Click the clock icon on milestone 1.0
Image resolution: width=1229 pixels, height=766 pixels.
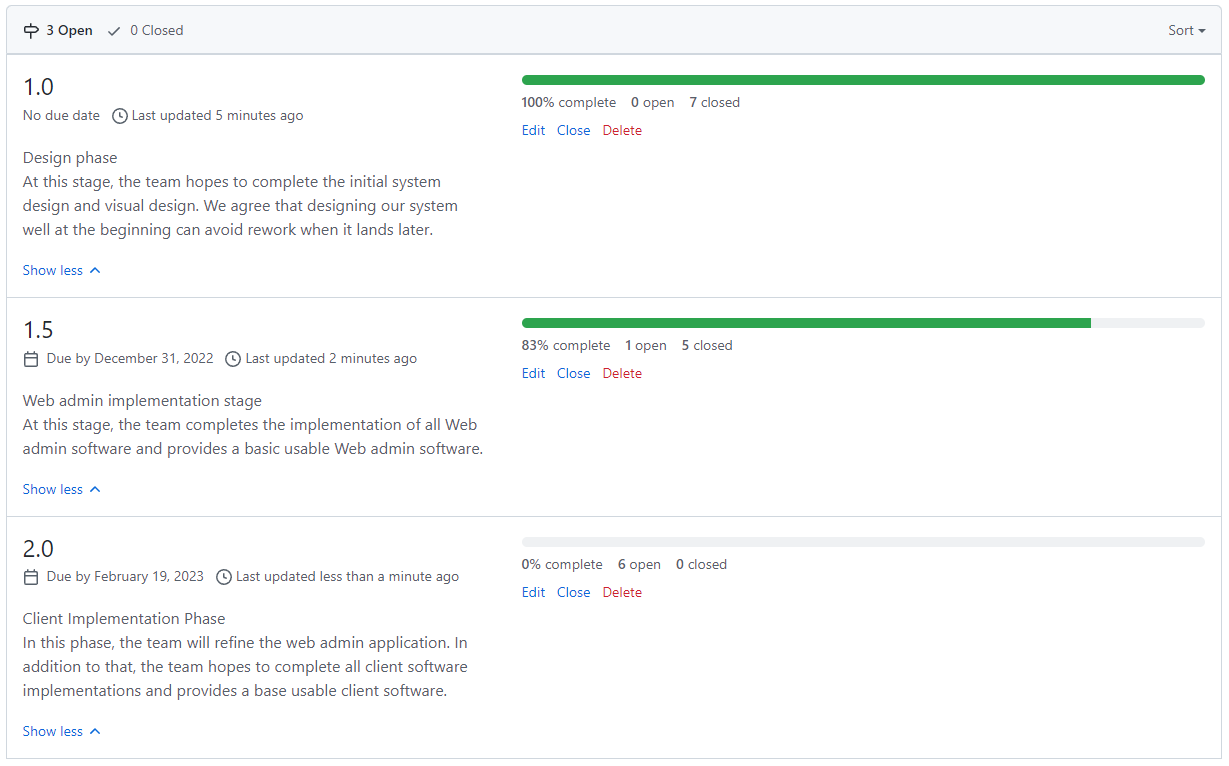[120, 115]
